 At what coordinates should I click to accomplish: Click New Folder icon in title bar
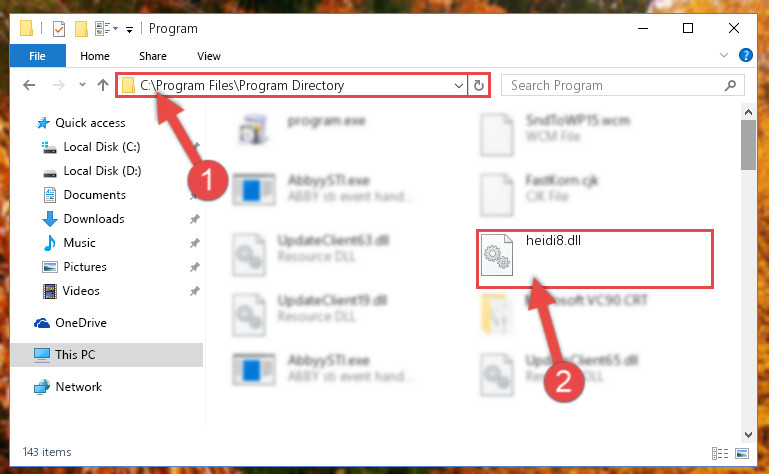[x=81, y=29]
